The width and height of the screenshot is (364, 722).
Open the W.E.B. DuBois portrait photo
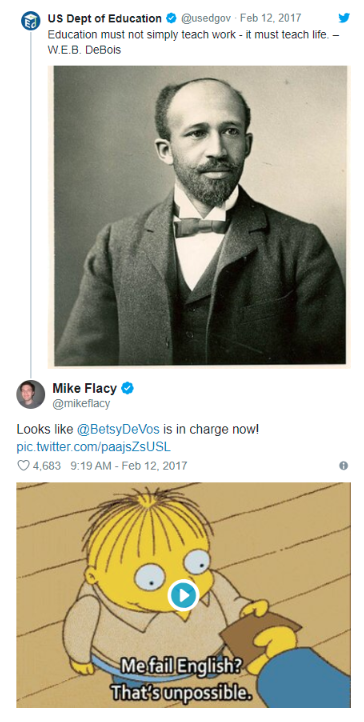(x=200, y=215)
